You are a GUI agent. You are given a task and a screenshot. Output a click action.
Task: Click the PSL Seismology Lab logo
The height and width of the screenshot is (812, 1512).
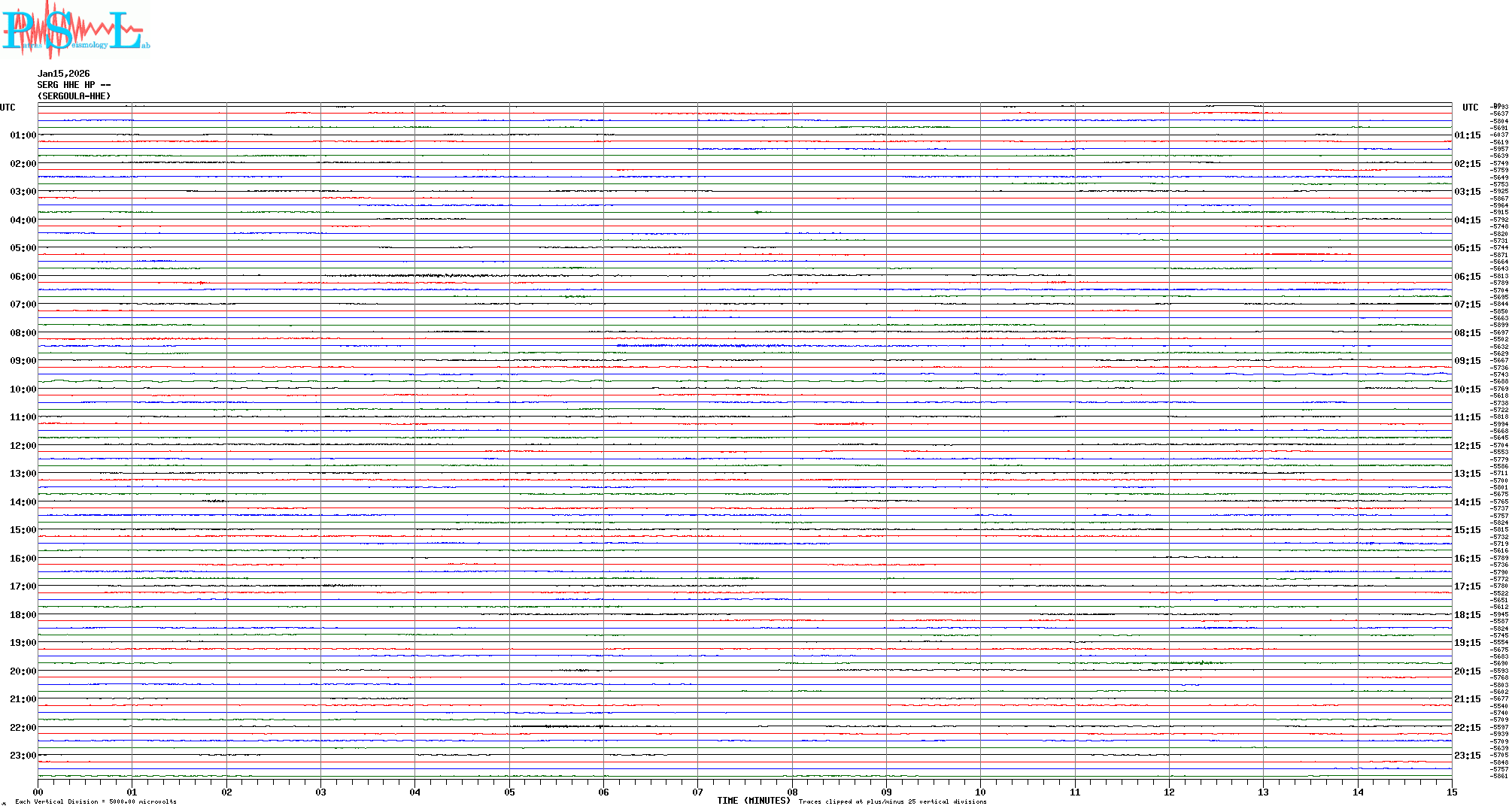pyautogui.click(x=75, y=29)
